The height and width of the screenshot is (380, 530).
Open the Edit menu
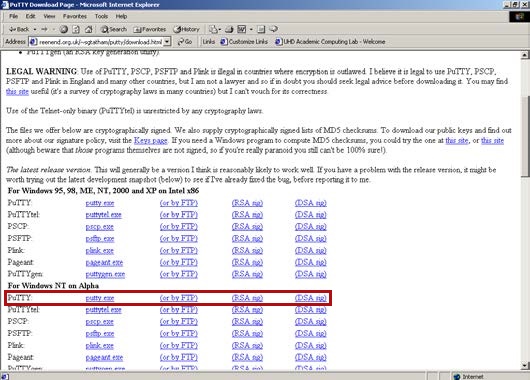(x=30, y=16)
